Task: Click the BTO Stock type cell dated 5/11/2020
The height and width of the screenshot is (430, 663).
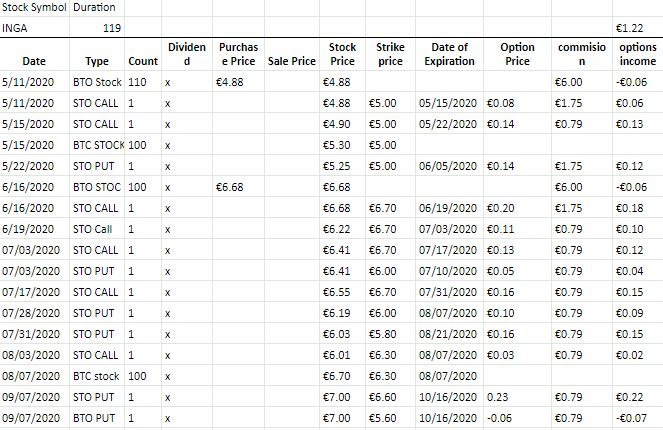Action: (97, 82)
